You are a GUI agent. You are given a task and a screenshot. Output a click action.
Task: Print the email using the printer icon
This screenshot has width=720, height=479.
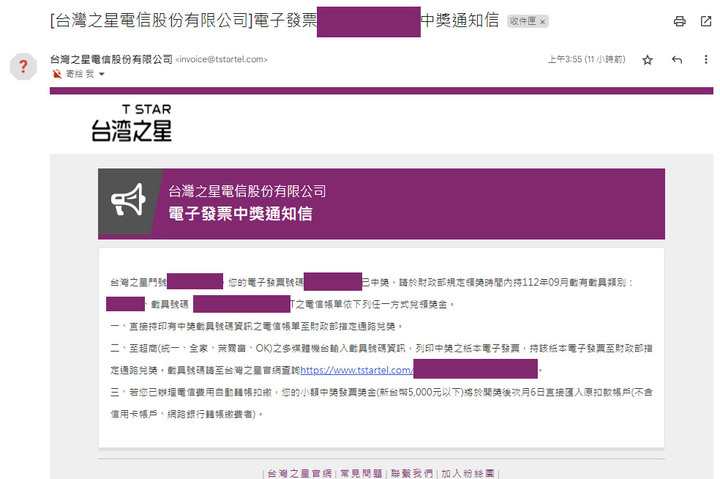680,21
